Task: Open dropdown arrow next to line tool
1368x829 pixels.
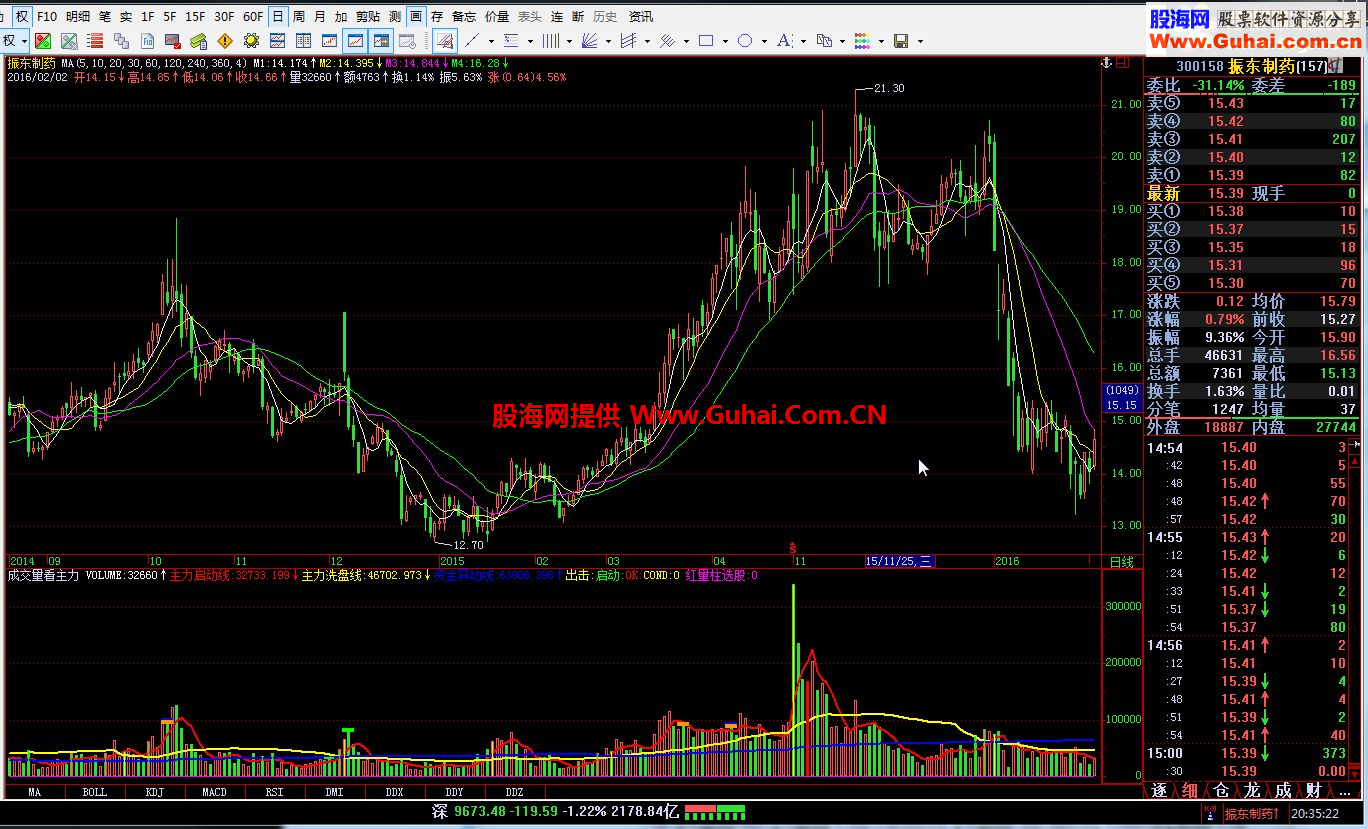Action: [491, 42]
